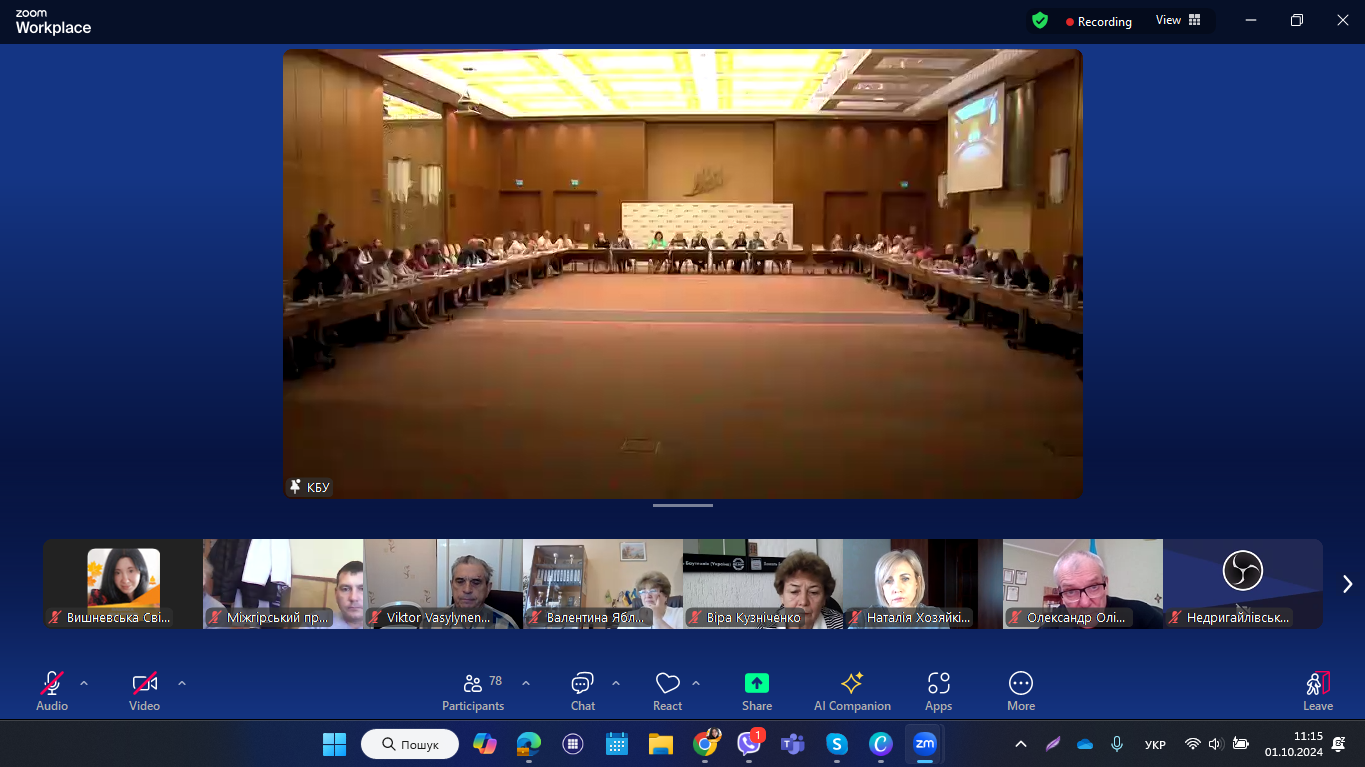Click the encryption shield icon
The image size is (1365, 767).
pyautogui.click(x=1040, y=21)
